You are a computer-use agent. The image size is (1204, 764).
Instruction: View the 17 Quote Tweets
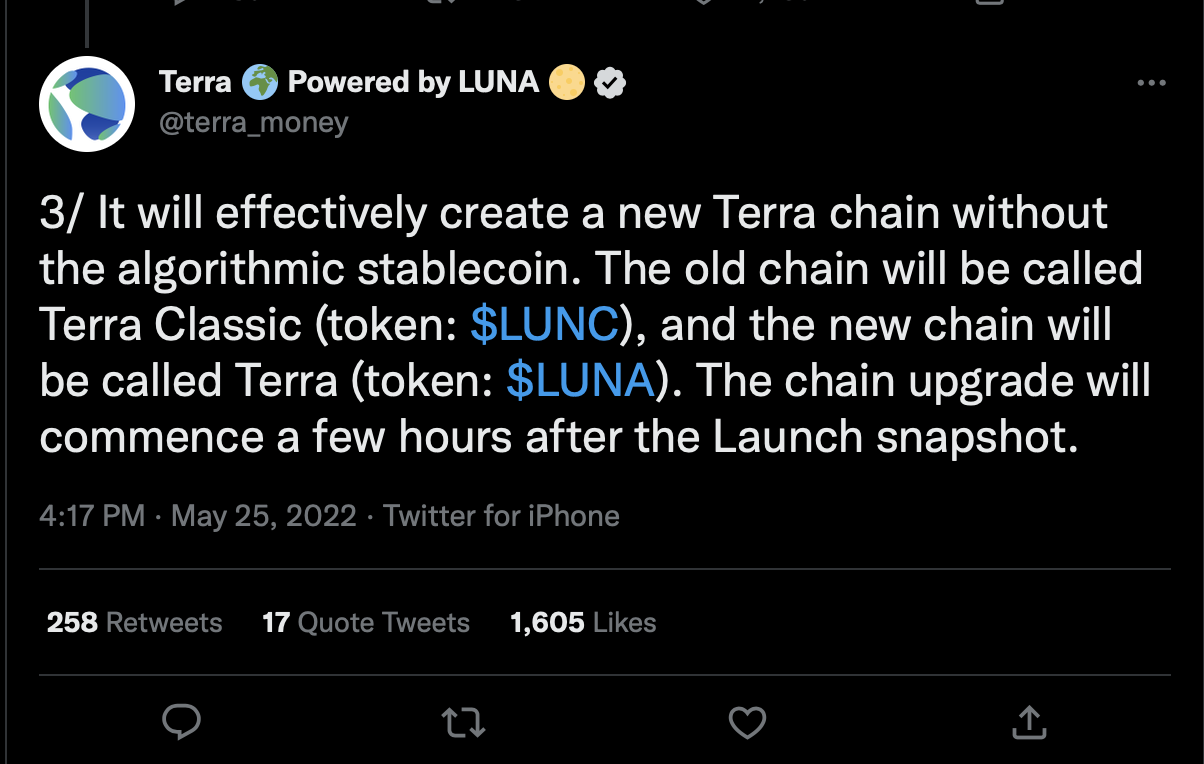[x=366, y=622]
